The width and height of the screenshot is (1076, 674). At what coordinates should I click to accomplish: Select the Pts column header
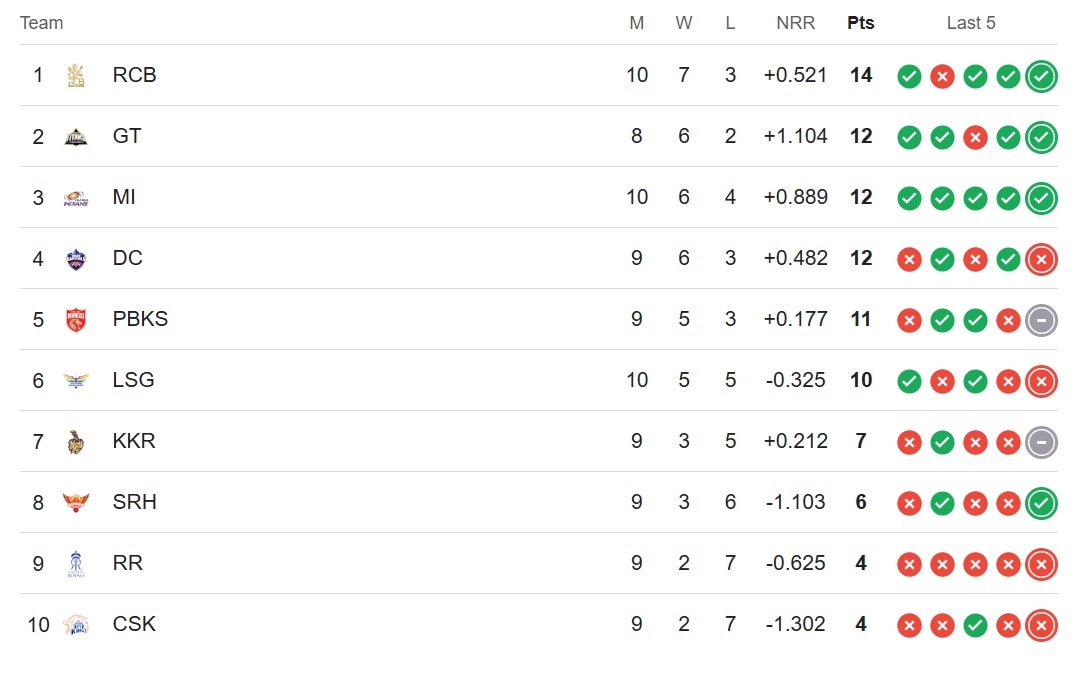pyautogui.click(x=861, y=23)
